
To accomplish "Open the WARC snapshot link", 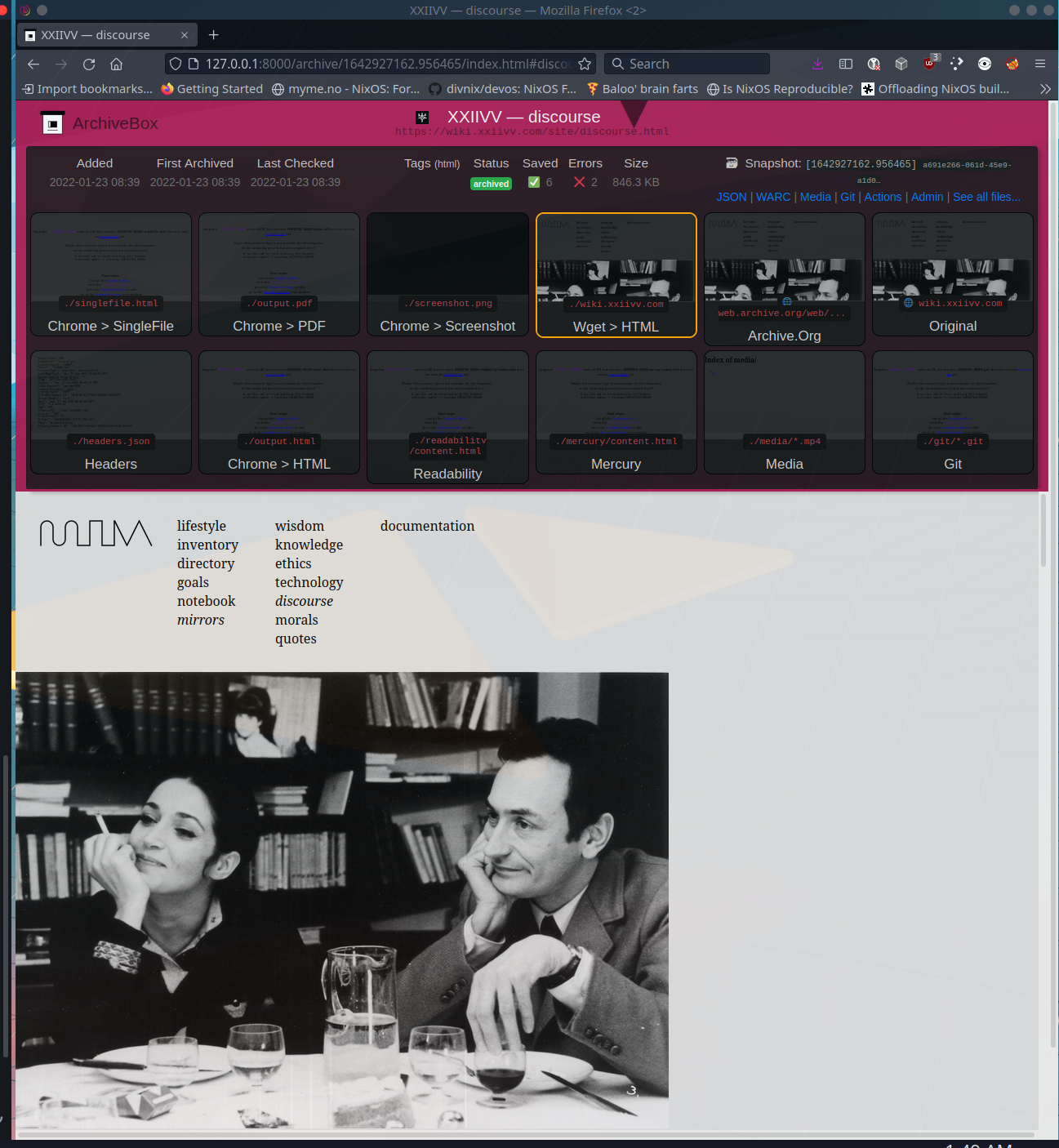I will click(x=772, y=197).
